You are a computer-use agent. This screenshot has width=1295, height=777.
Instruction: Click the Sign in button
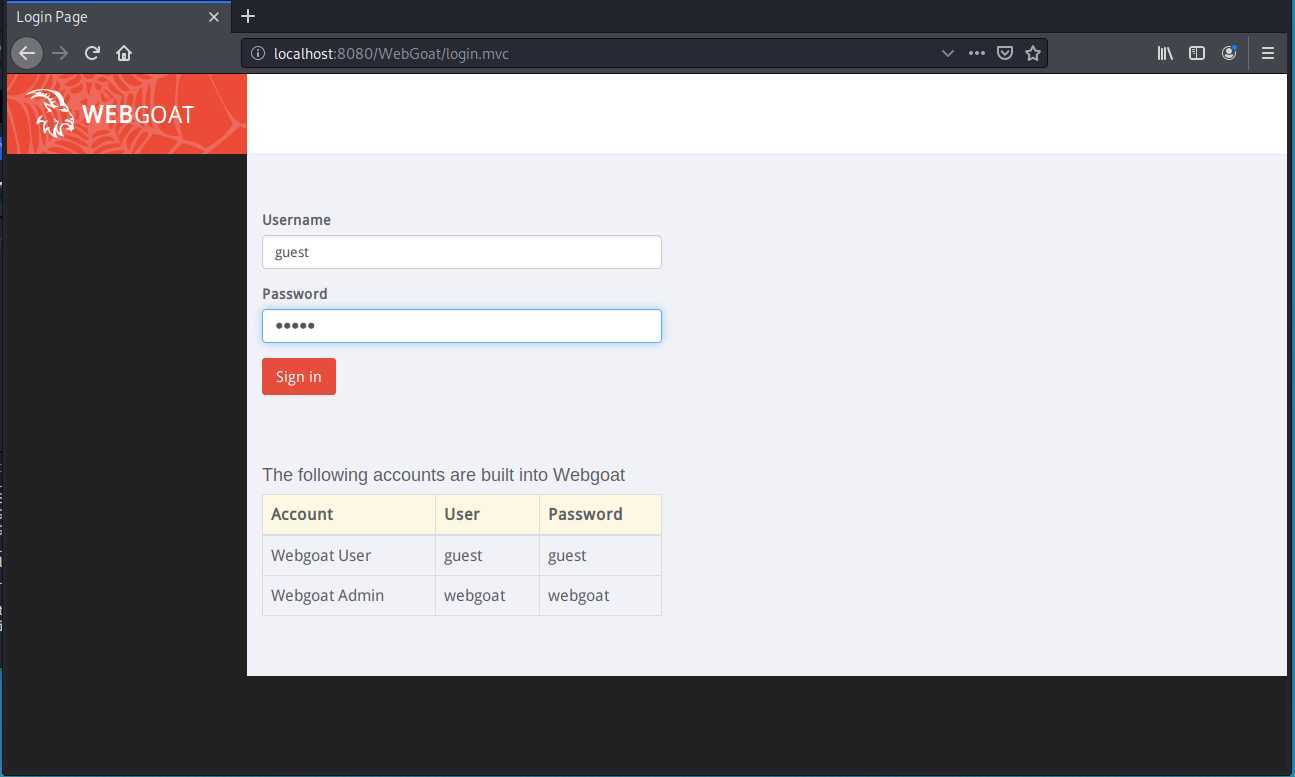(x=298, y=377)
